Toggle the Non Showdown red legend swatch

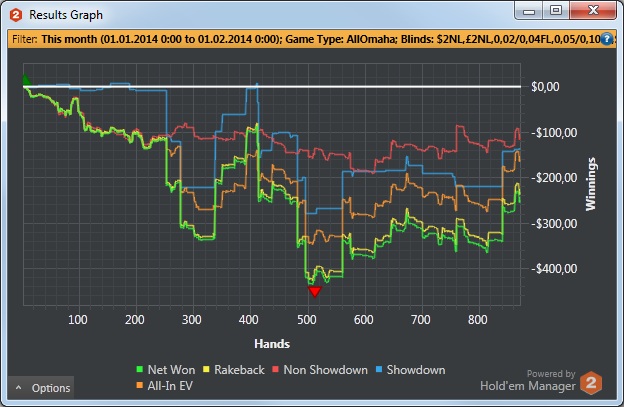pyautogui.click(x=275, y=370)
